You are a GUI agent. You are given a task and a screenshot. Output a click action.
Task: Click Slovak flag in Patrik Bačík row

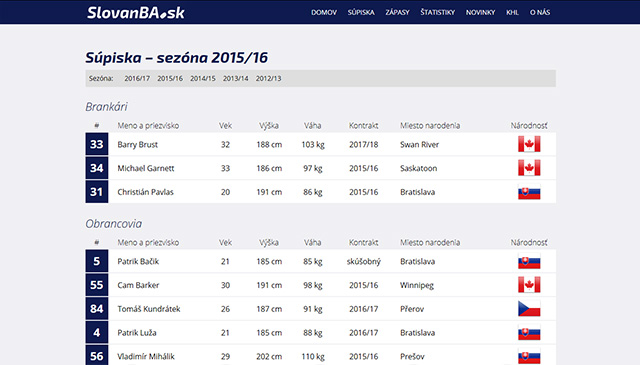pyautogui.click(x=529, y=261)
